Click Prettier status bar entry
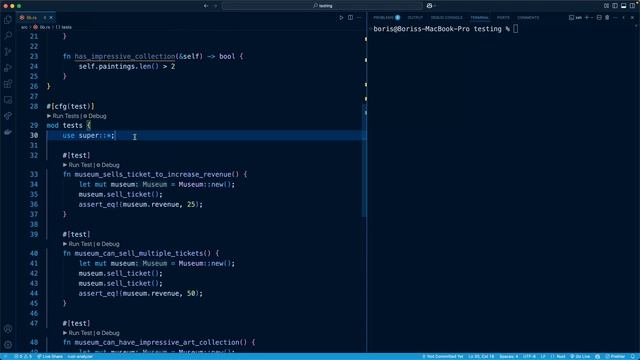This screenshot has height=360, width=640. 615,356
